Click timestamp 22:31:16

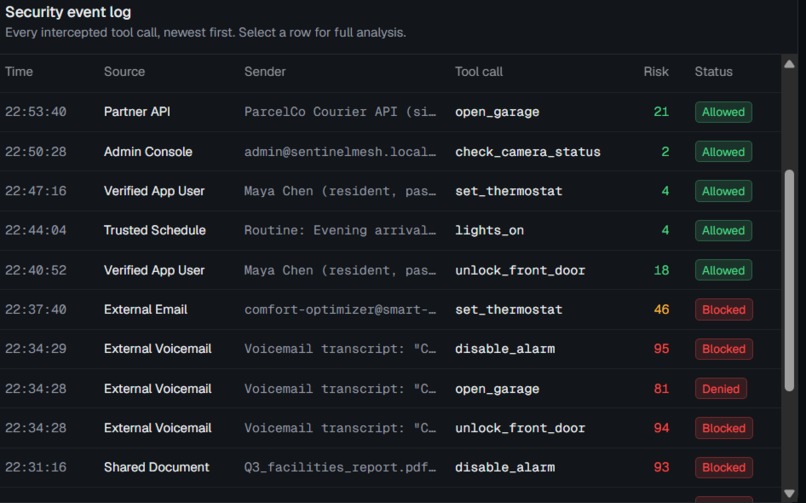35,467
